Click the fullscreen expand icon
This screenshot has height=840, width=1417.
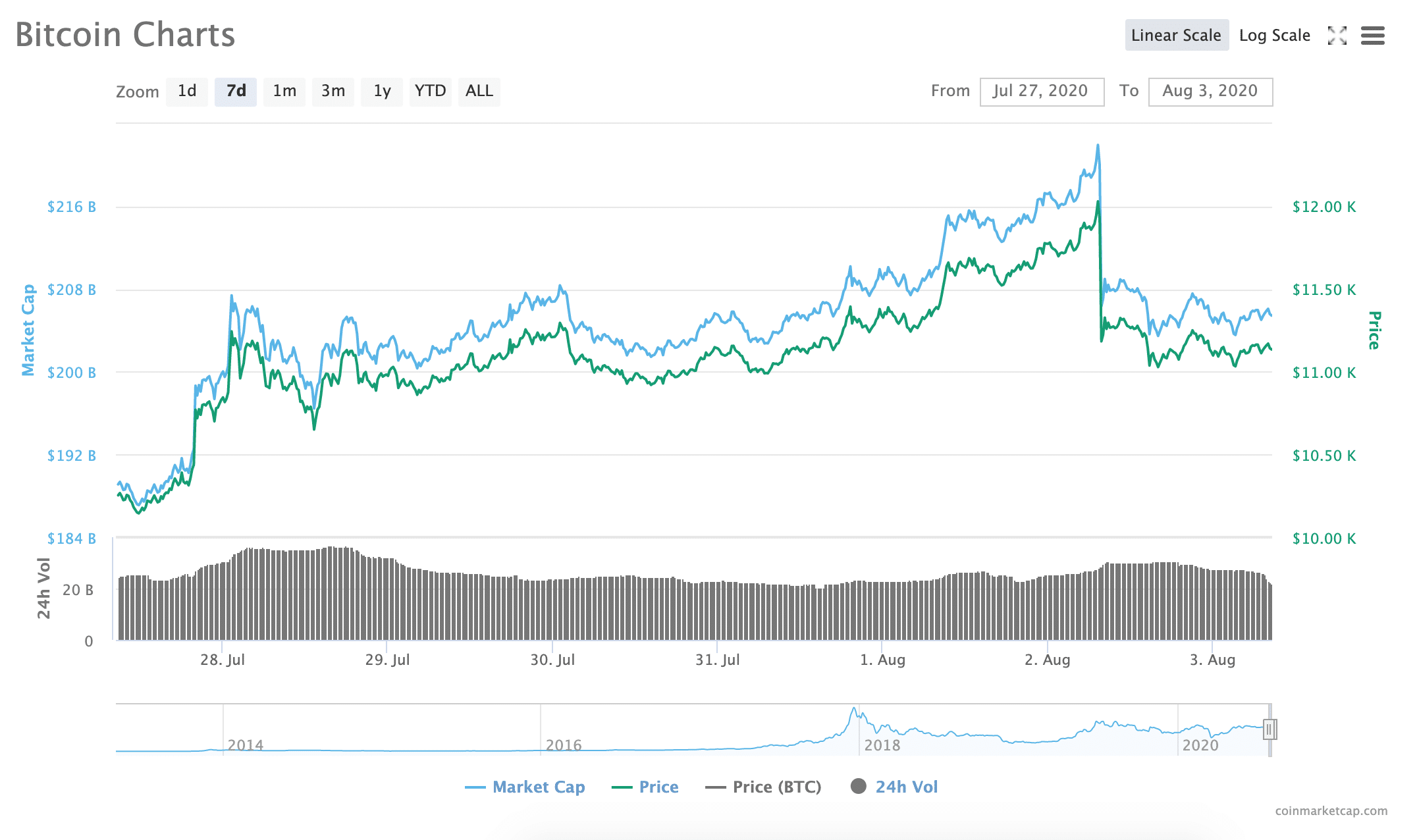pos(1337,36)
